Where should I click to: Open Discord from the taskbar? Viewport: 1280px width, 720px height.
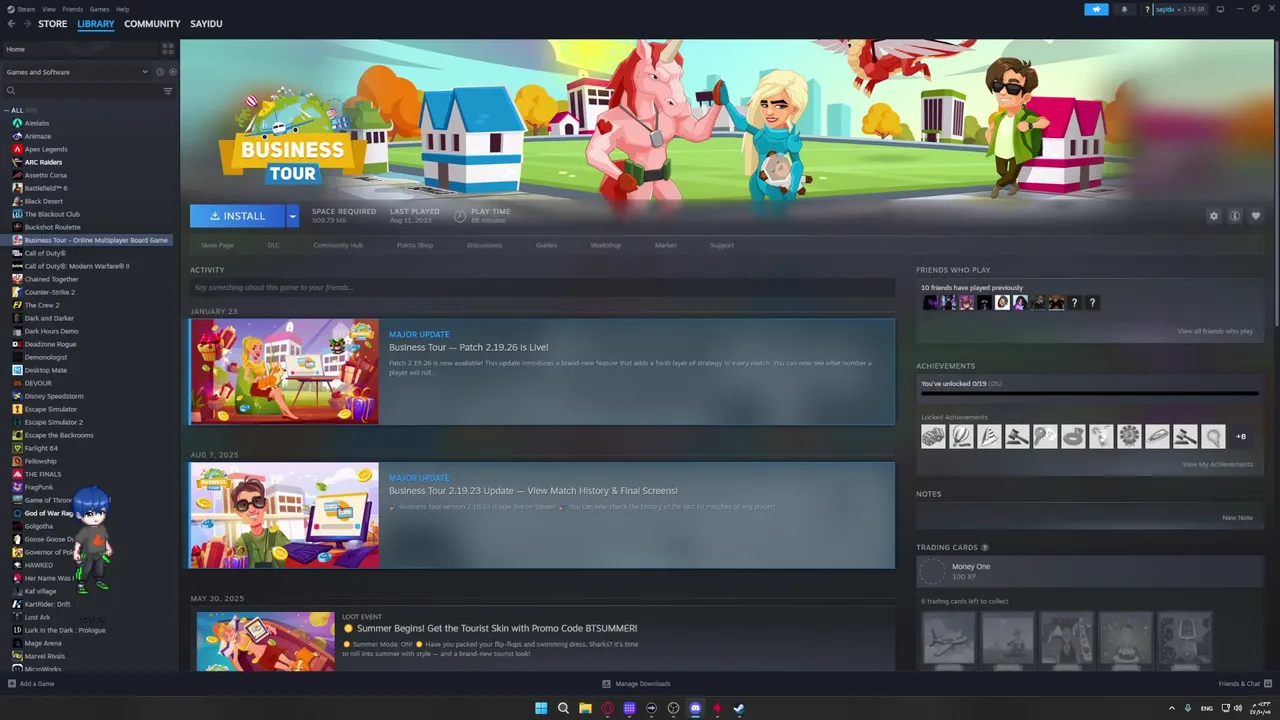coord(695,708)
